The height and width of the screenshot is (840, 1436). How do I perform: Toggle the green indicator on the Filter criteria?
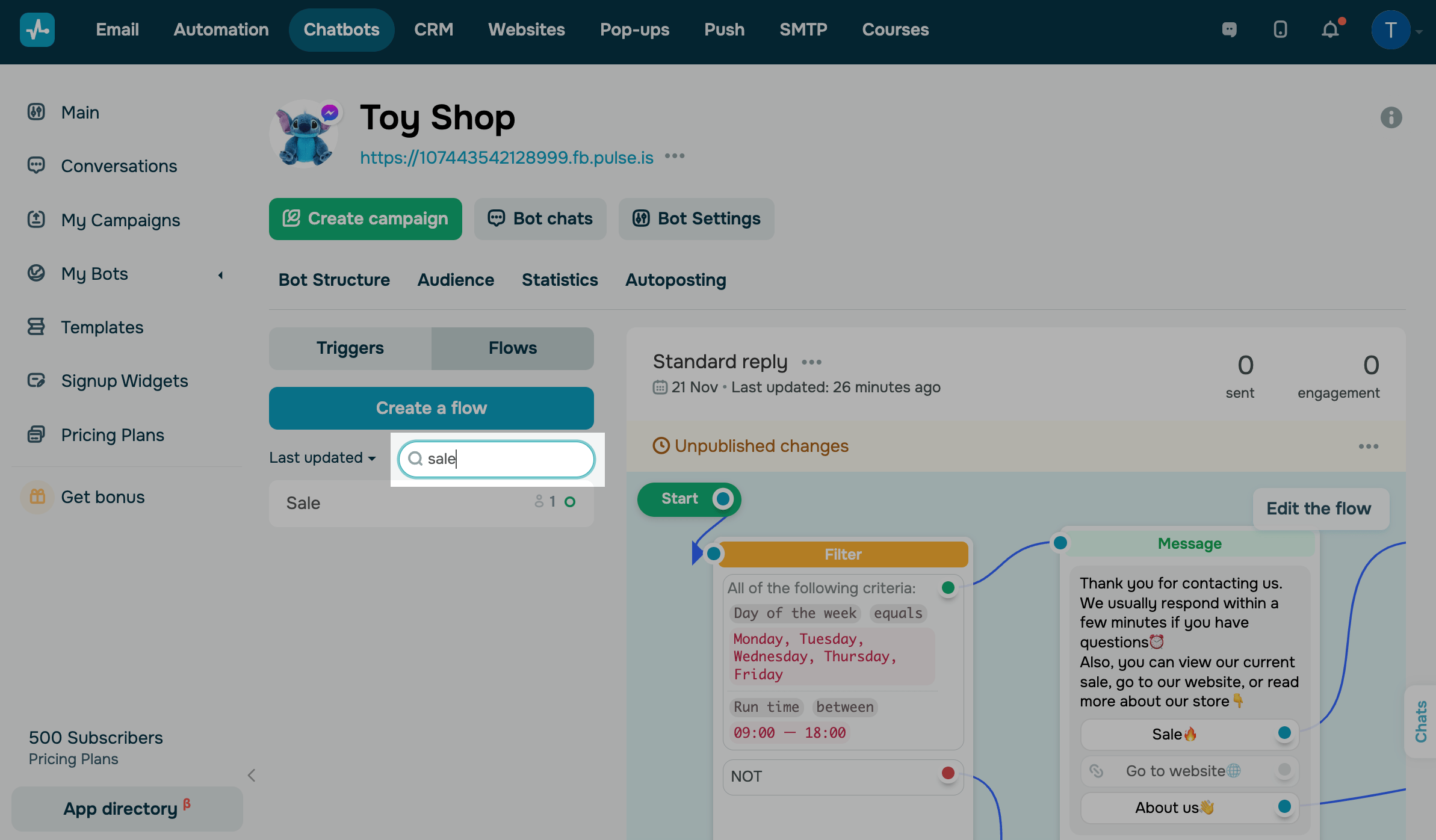[948, 588]
